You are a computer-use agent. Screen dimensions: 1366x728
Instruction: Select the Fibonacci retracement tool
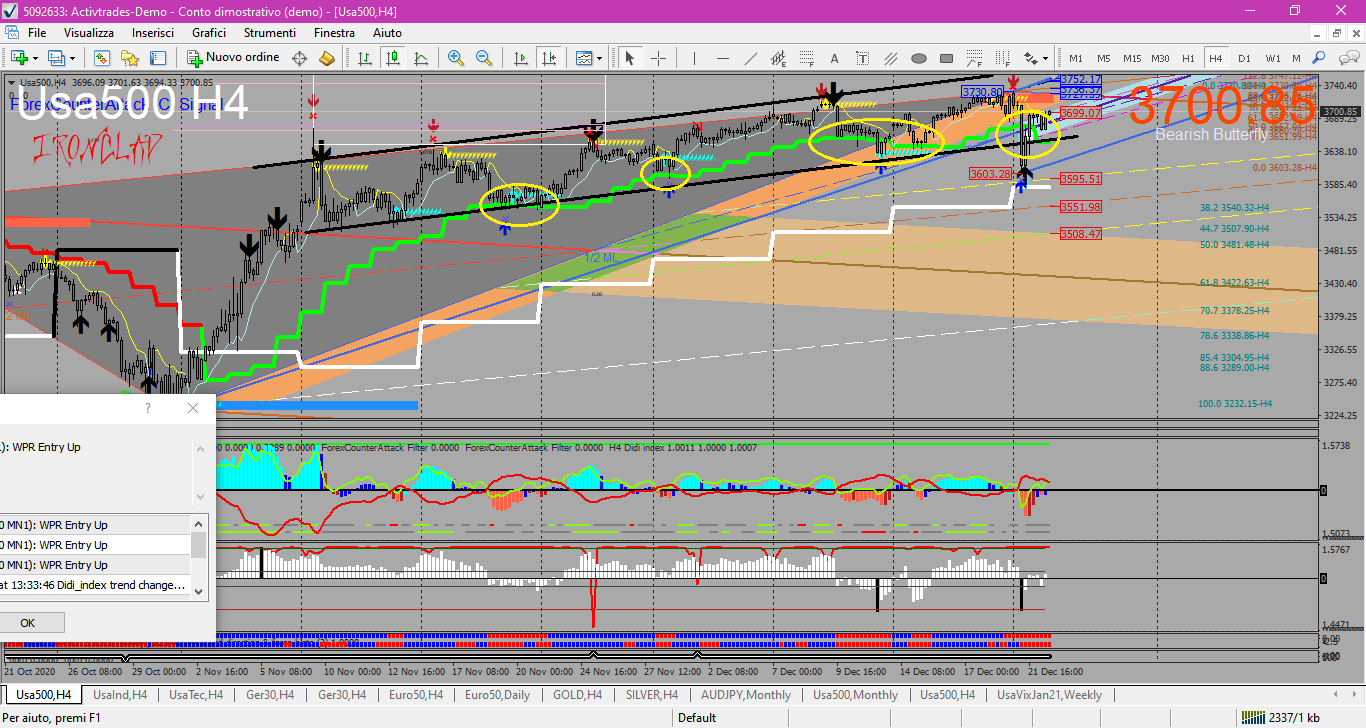[807, 58]
